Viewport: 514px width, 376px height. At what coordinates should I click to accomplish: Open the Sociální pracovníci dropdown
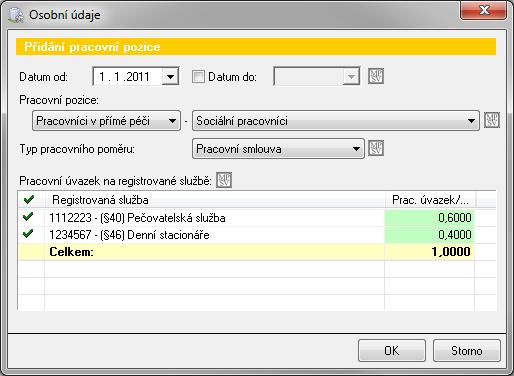click(336, 121)
